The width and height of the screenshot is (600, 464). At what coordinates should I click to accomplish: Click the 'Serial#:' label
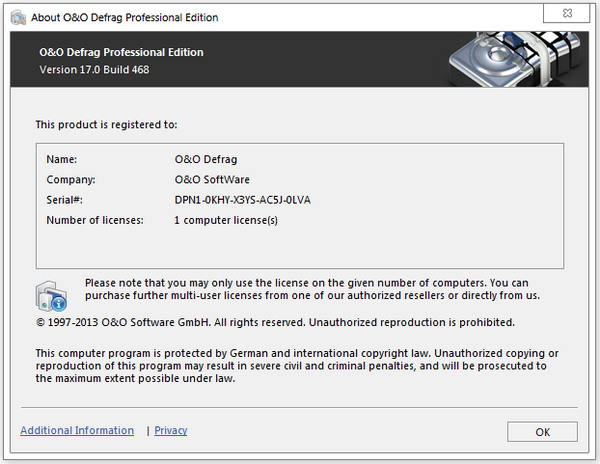(x=67, y=200)
